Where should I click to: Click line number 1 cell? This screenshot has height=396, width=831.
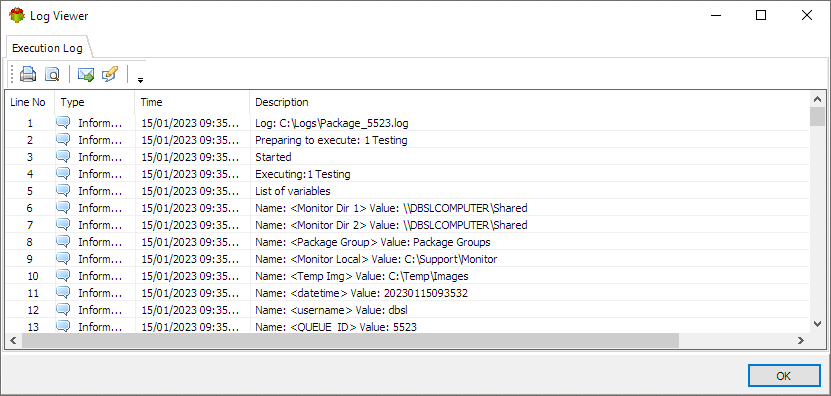(30, 123)
